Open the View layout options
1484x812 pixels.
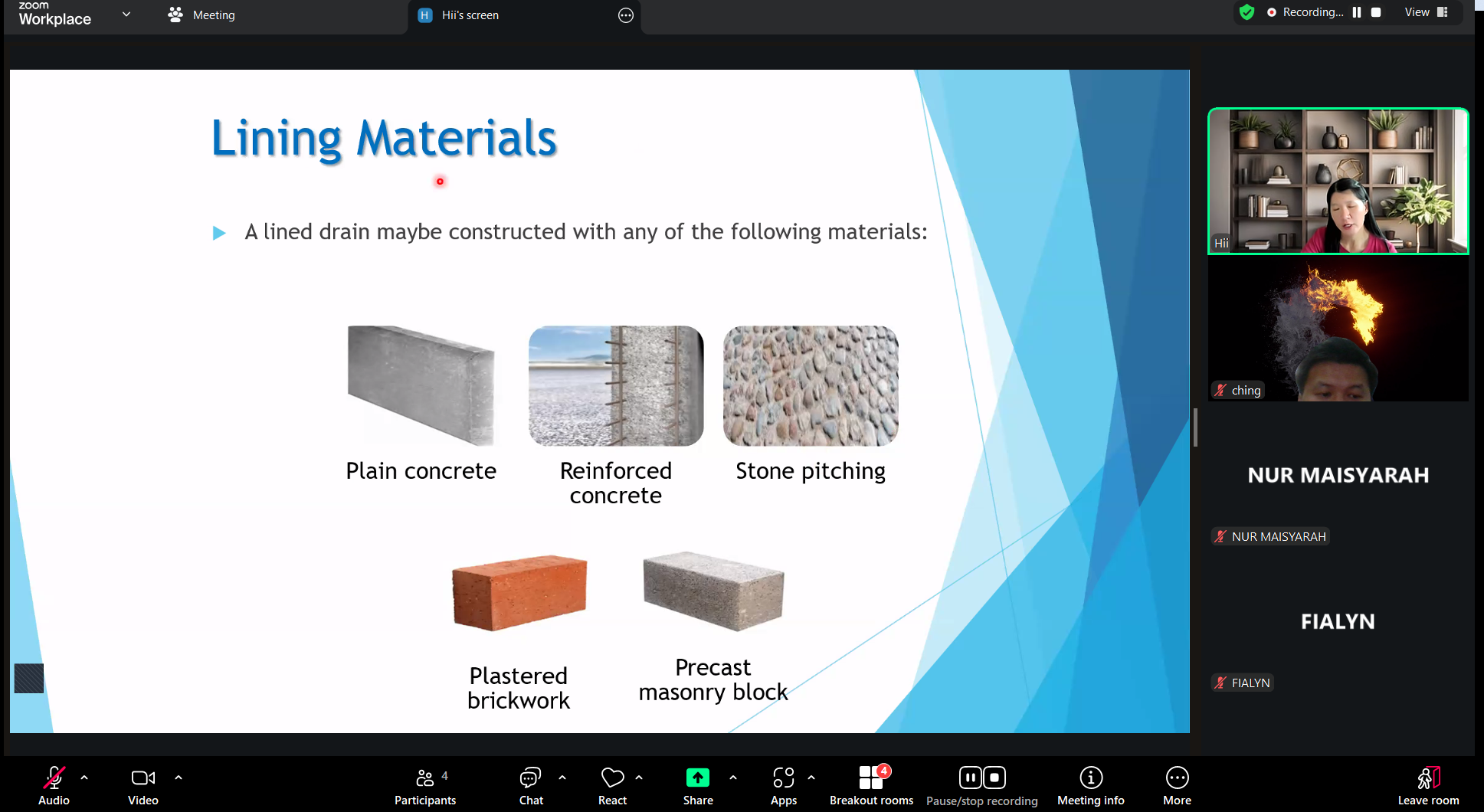pos(1426,12)
